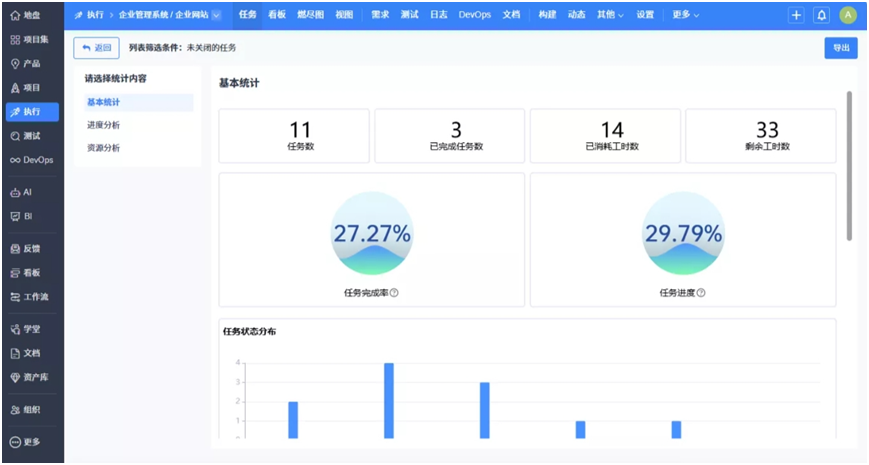The width and height of the screenshot is (869, 465).
Task: Expand the 其他 dropdown in top nav
Action: pyautogui.click(x=610, y=15)
